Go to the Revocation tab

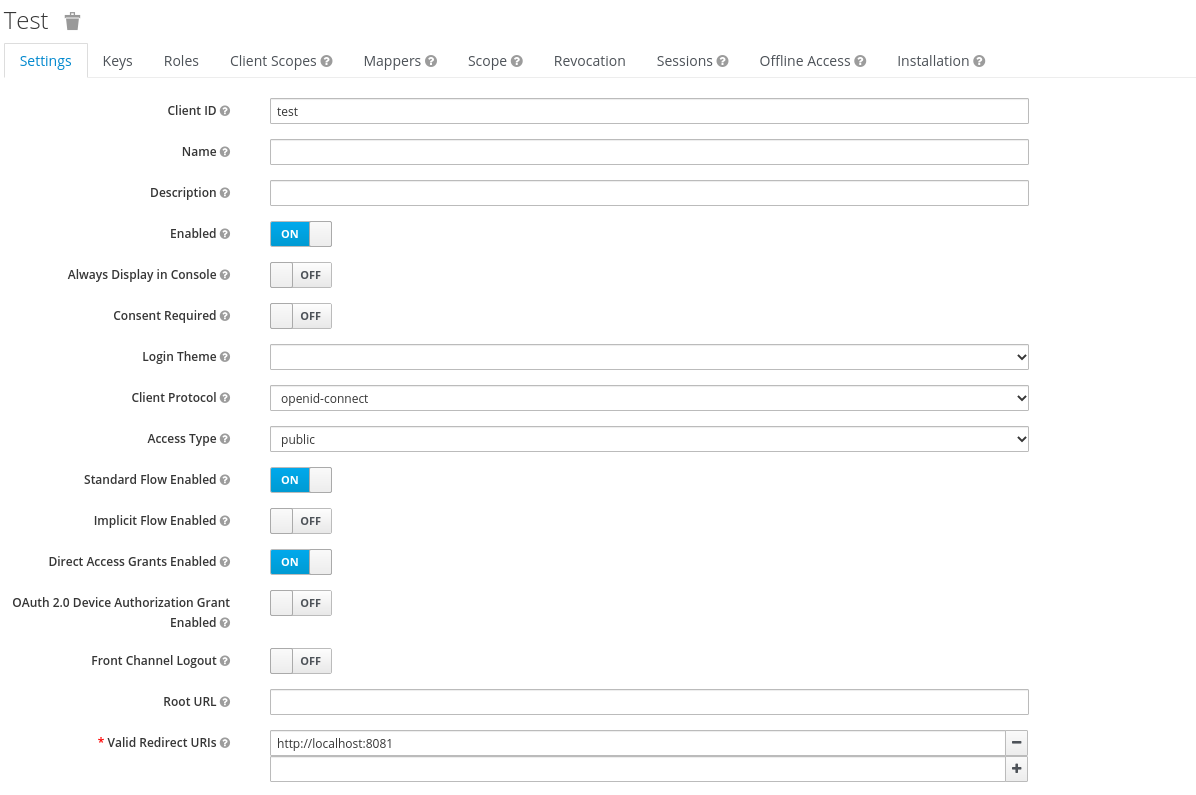pos(589,61)
